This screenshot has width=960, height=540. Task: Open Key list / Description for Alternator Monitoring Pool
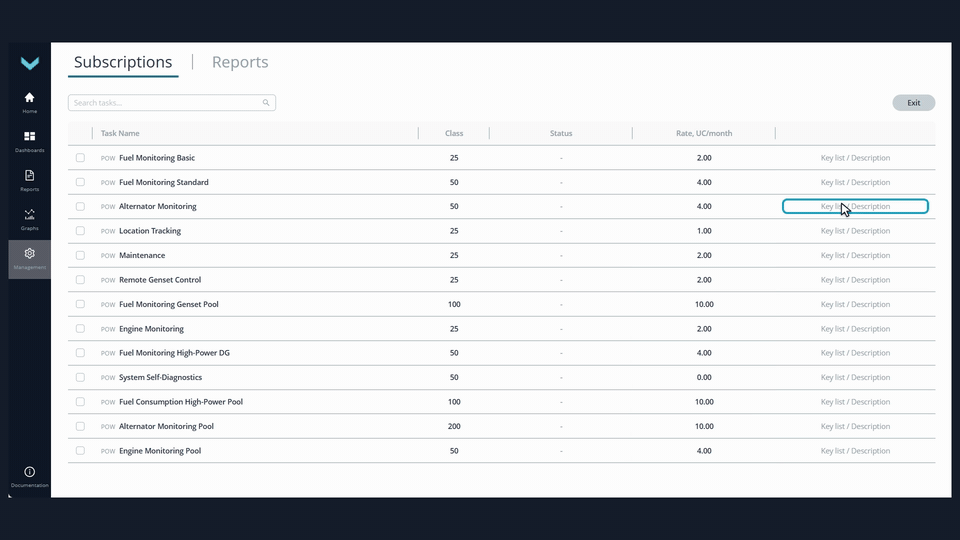click(855, 426)
